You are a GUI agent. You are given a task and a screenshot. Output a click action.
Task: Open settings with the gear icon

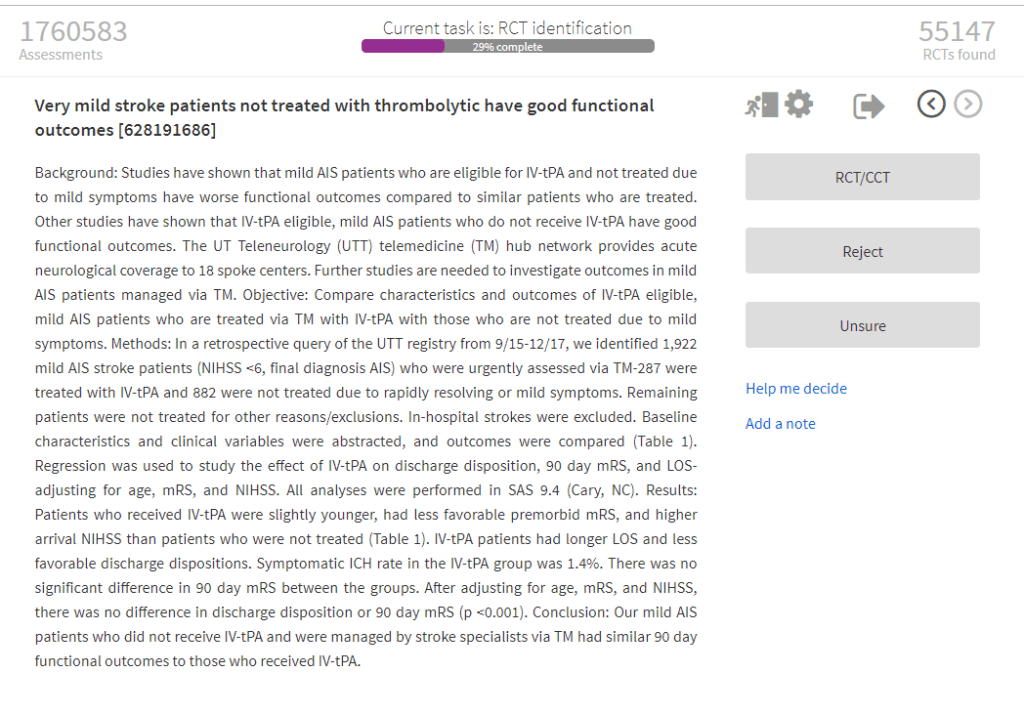tap(798, 104)
